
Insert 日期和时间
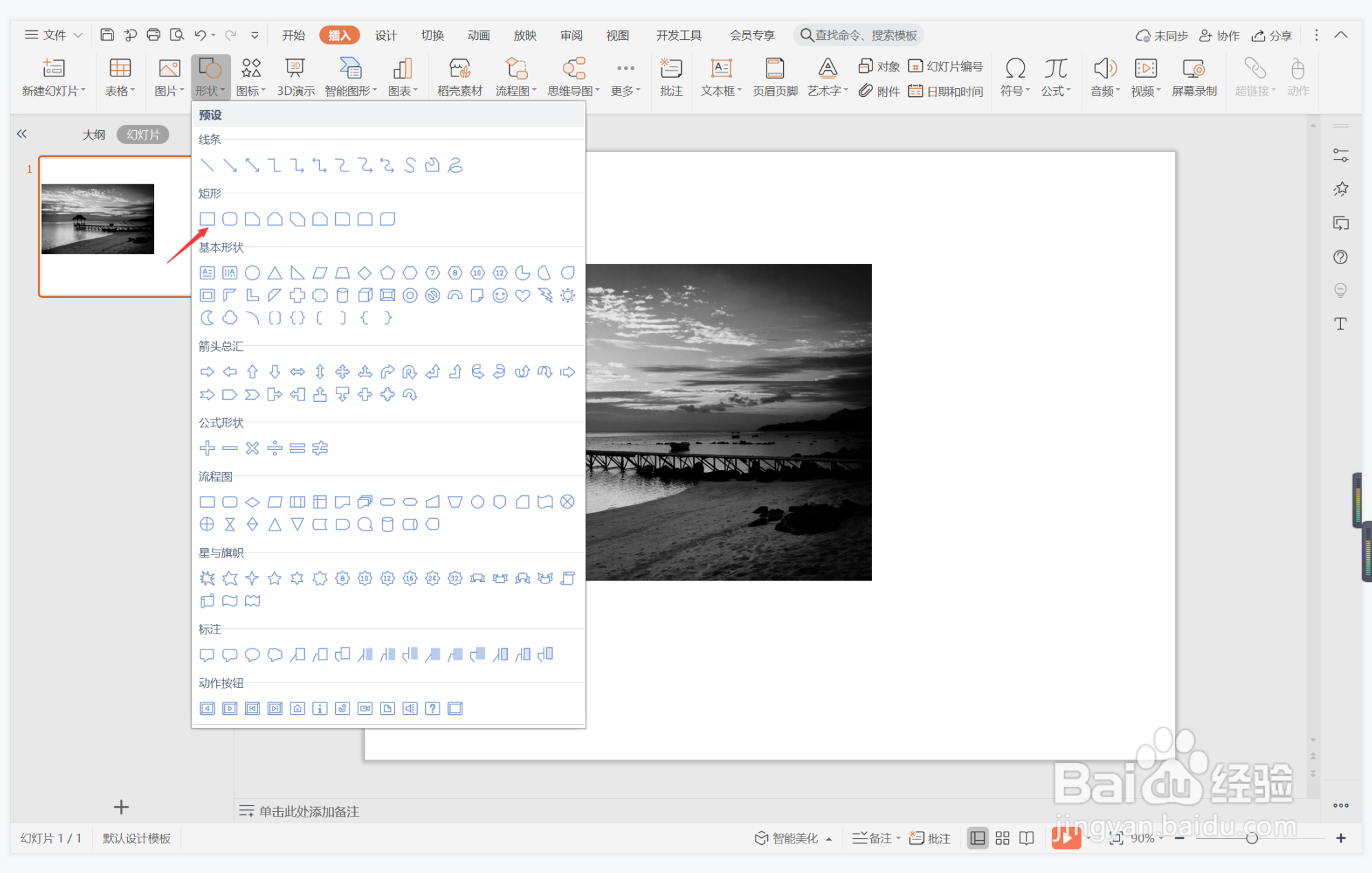click(x=945, y=91)
